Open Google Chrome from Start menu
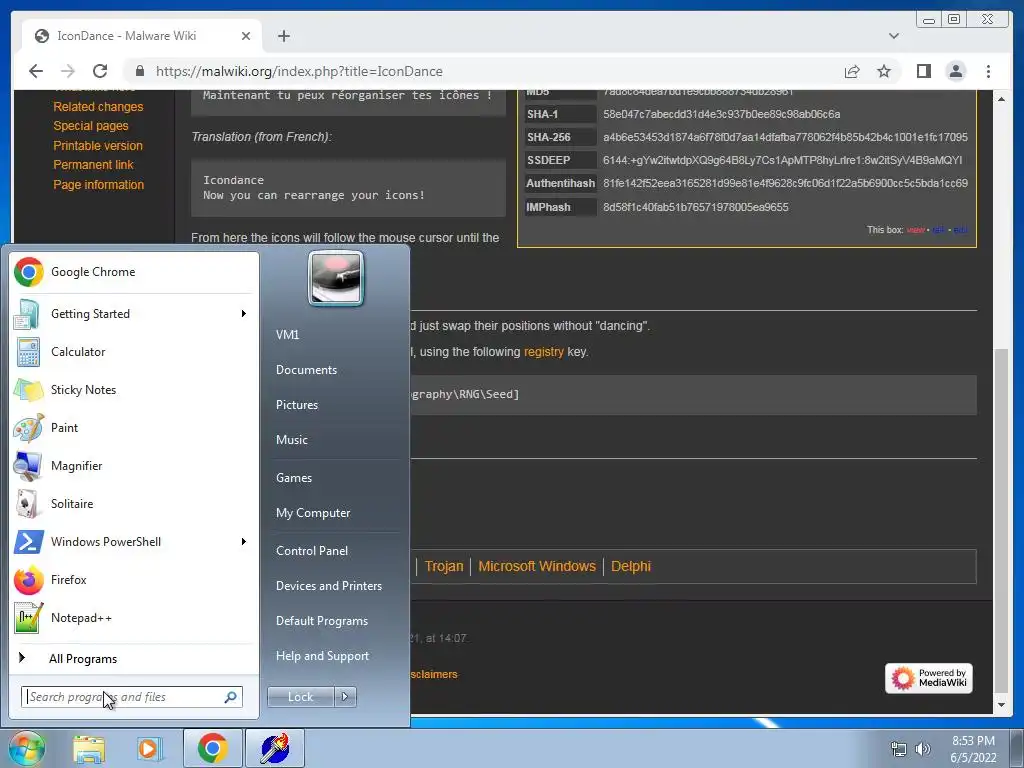The width and height of the screenshot is (1024, 768). pyautogui.click(x=133, y=272)
